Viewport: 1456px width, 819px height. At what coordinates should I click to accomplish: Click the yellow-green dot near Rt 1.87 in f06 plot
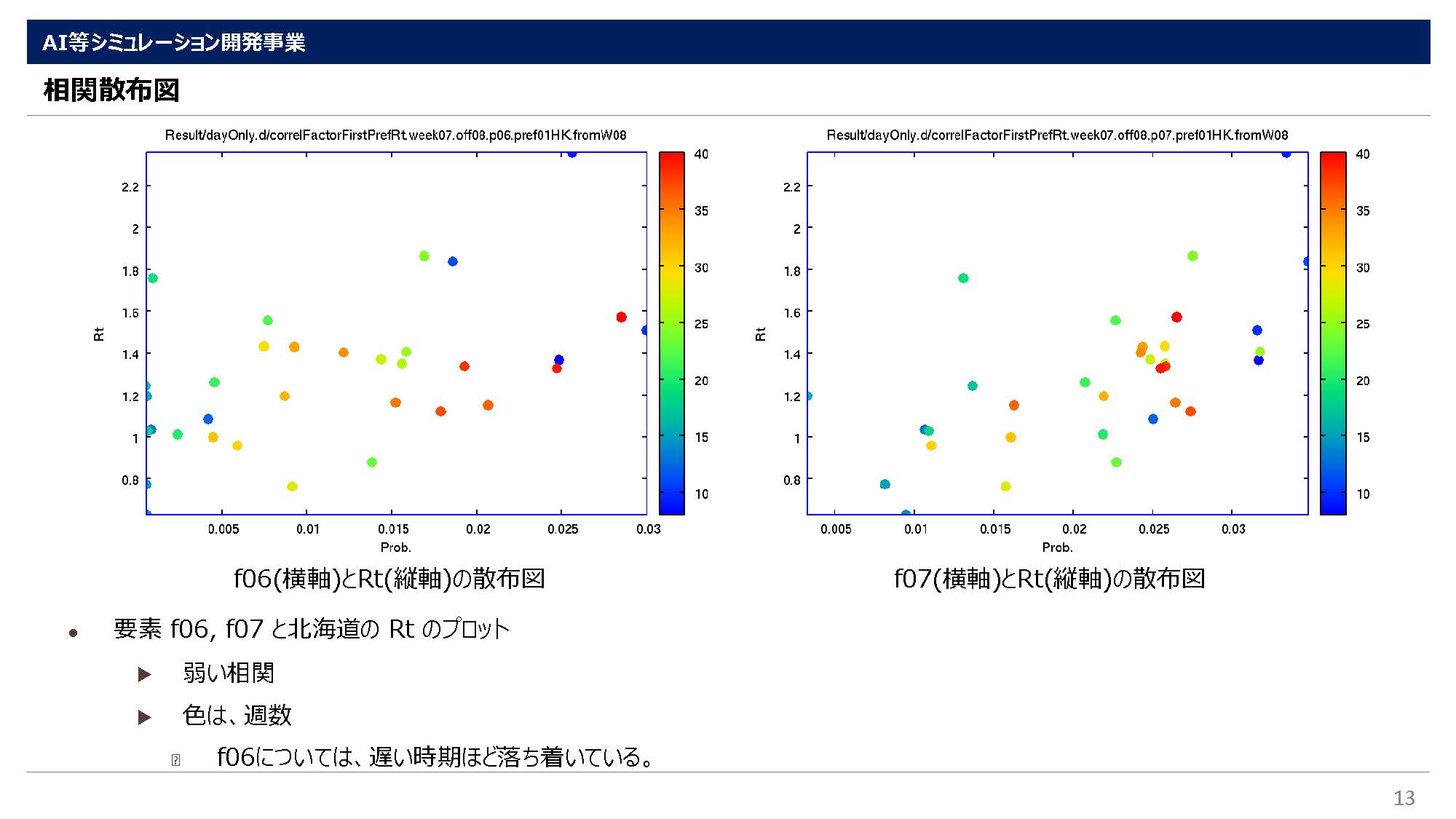click(x=424, y=256)
